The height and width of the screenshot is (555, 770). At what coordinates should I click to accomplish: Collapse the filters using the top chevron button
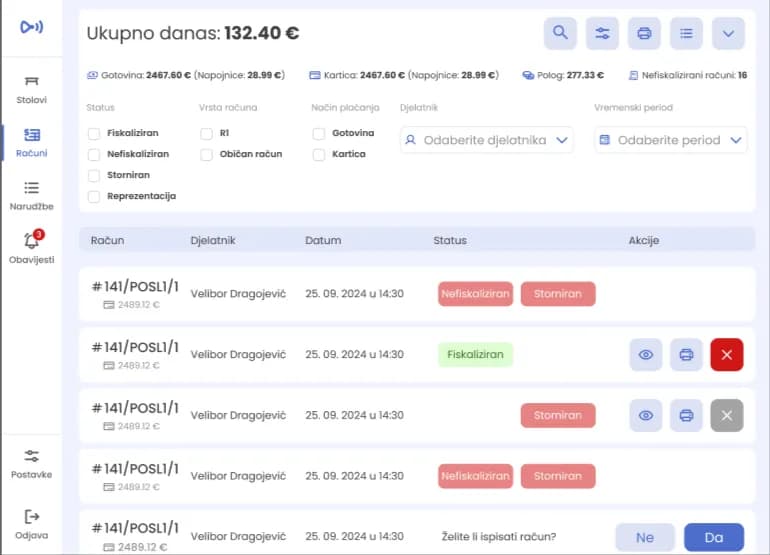[729, 33]
